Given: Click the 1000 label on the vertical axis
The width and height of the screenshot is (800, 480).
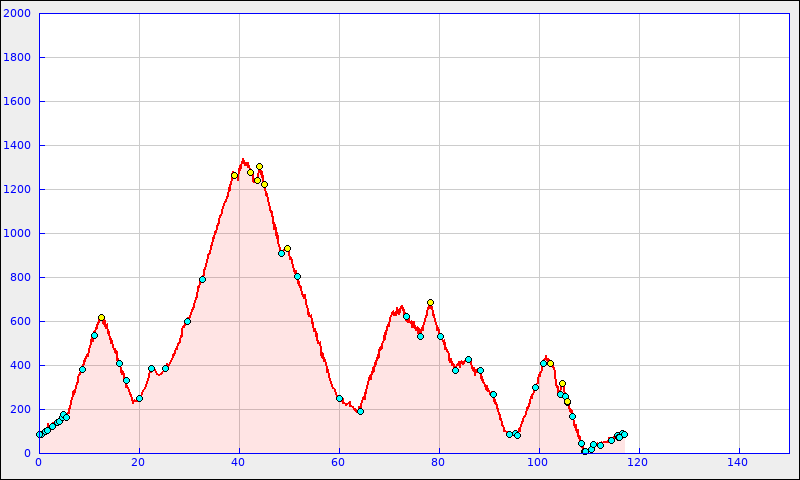Looking at the screenshot, I should coord(18,234).
